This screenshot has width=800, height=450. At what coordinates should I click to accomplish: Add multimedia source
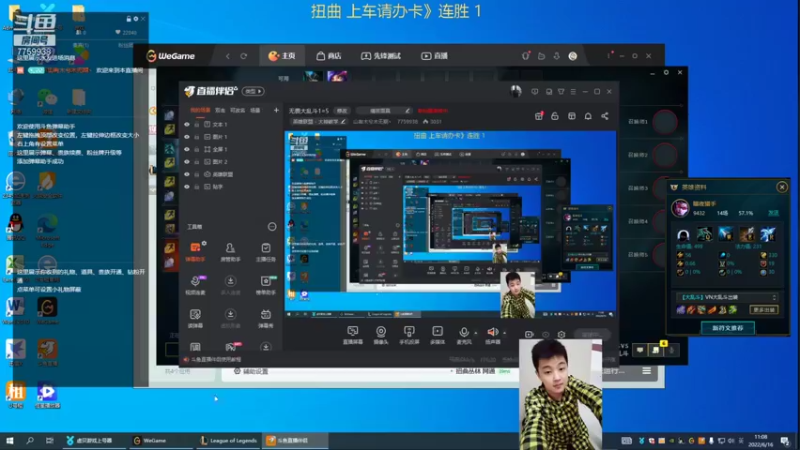coord(437,335)
